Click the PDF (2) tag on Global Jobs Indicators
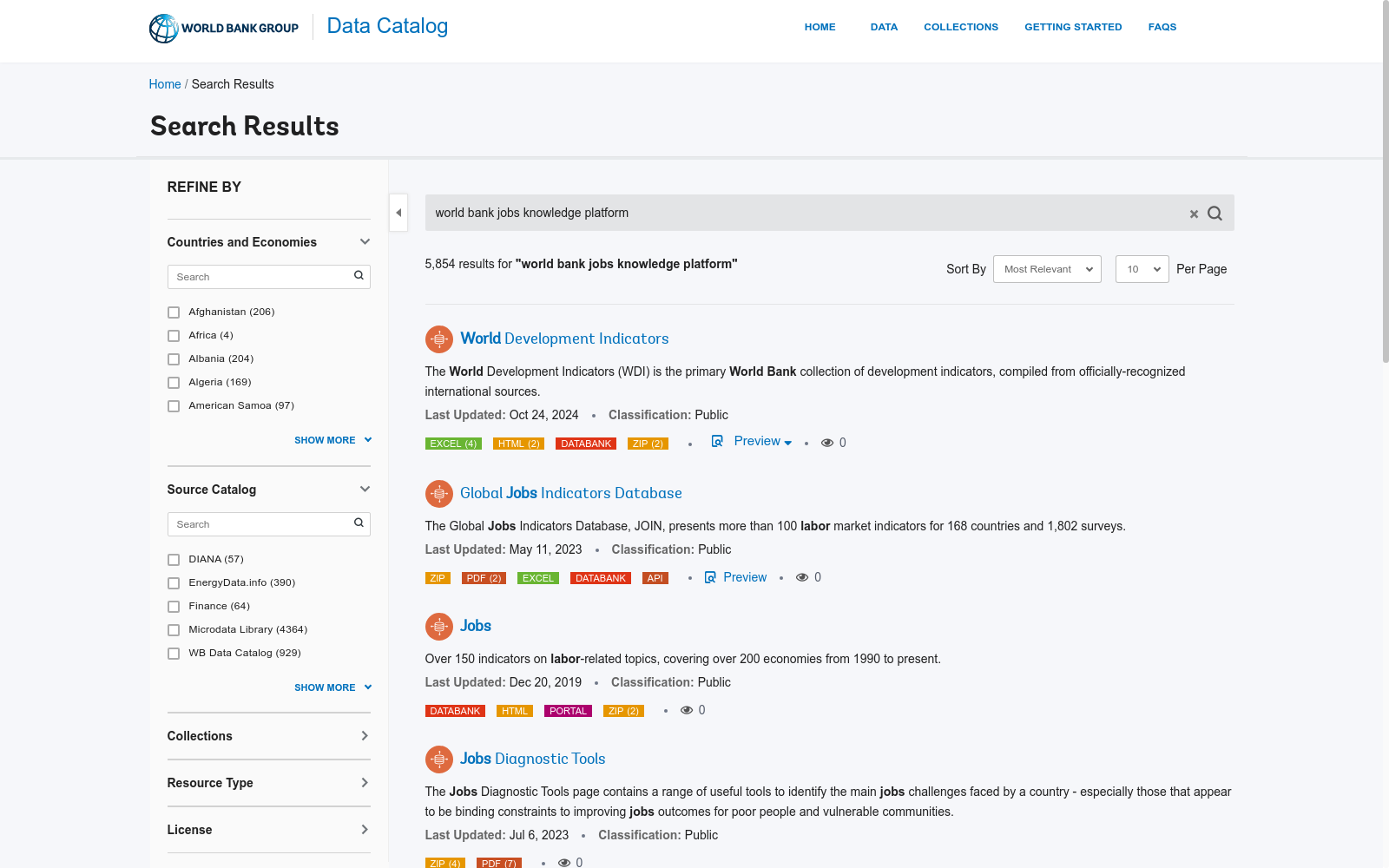The height and width of the screenshot is (868, 1389). tap(484, 578)
